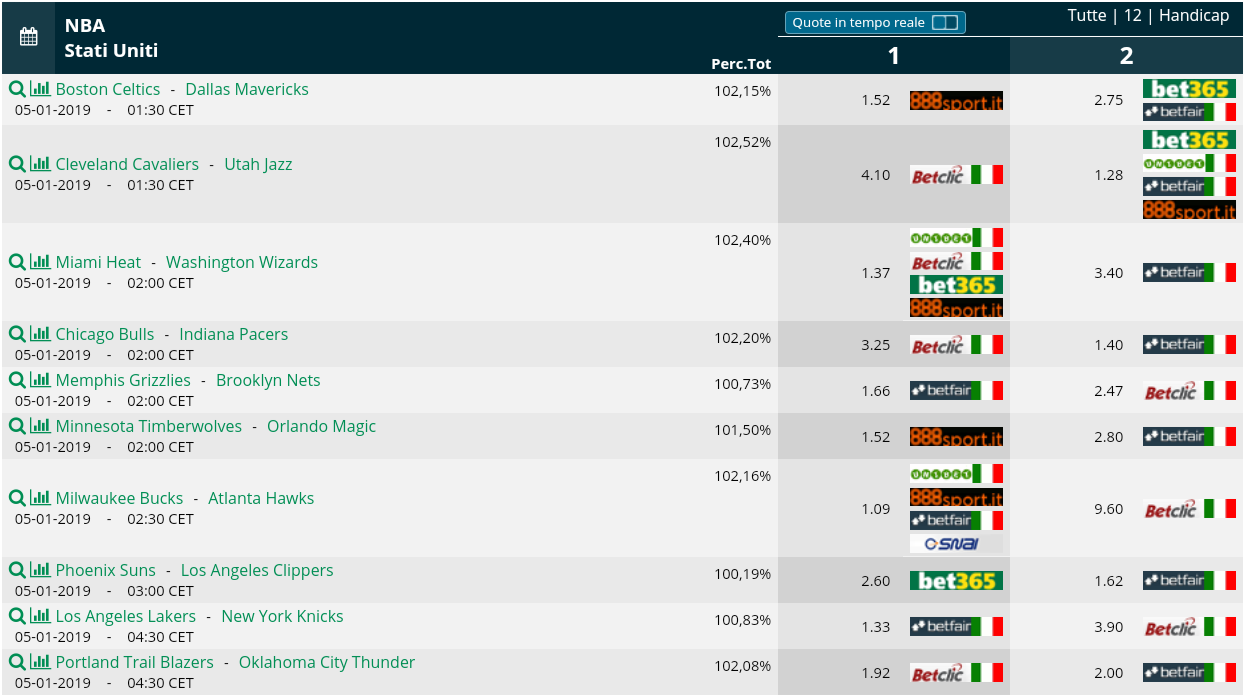Open the Atlanta Hawks team link
1244x698 pixels.
[x=261, y=498]
